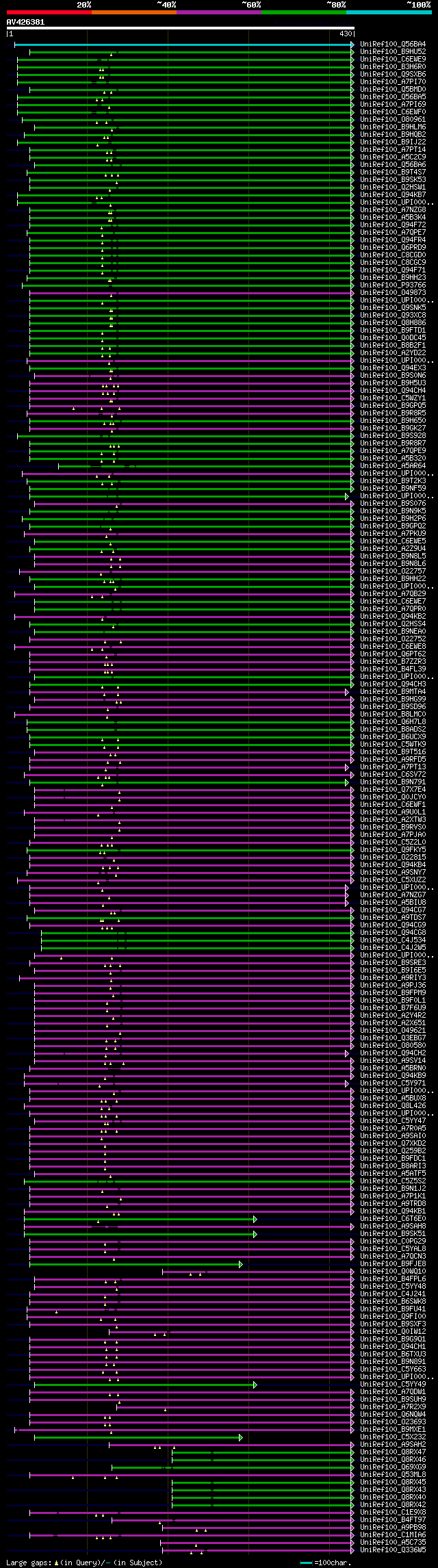Select UniRef100_B9SD96 label
438x1568 pixels.
pos(393,707)
